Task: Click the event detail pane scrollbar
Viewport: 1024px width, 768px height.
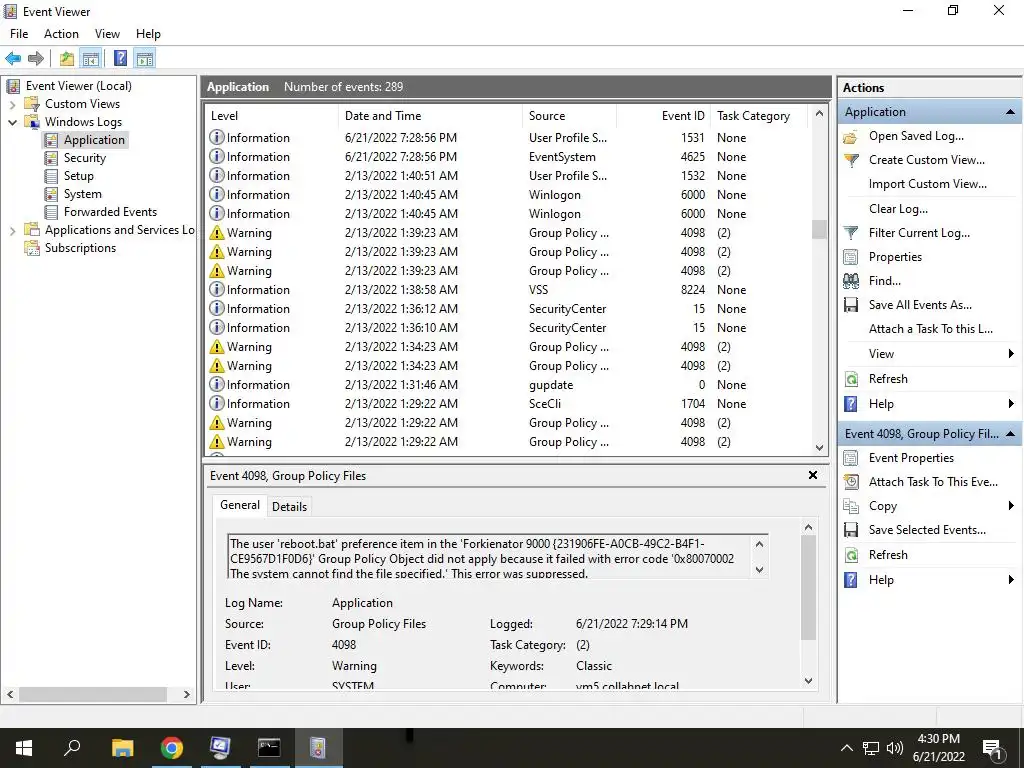Action: click(808, 588)
